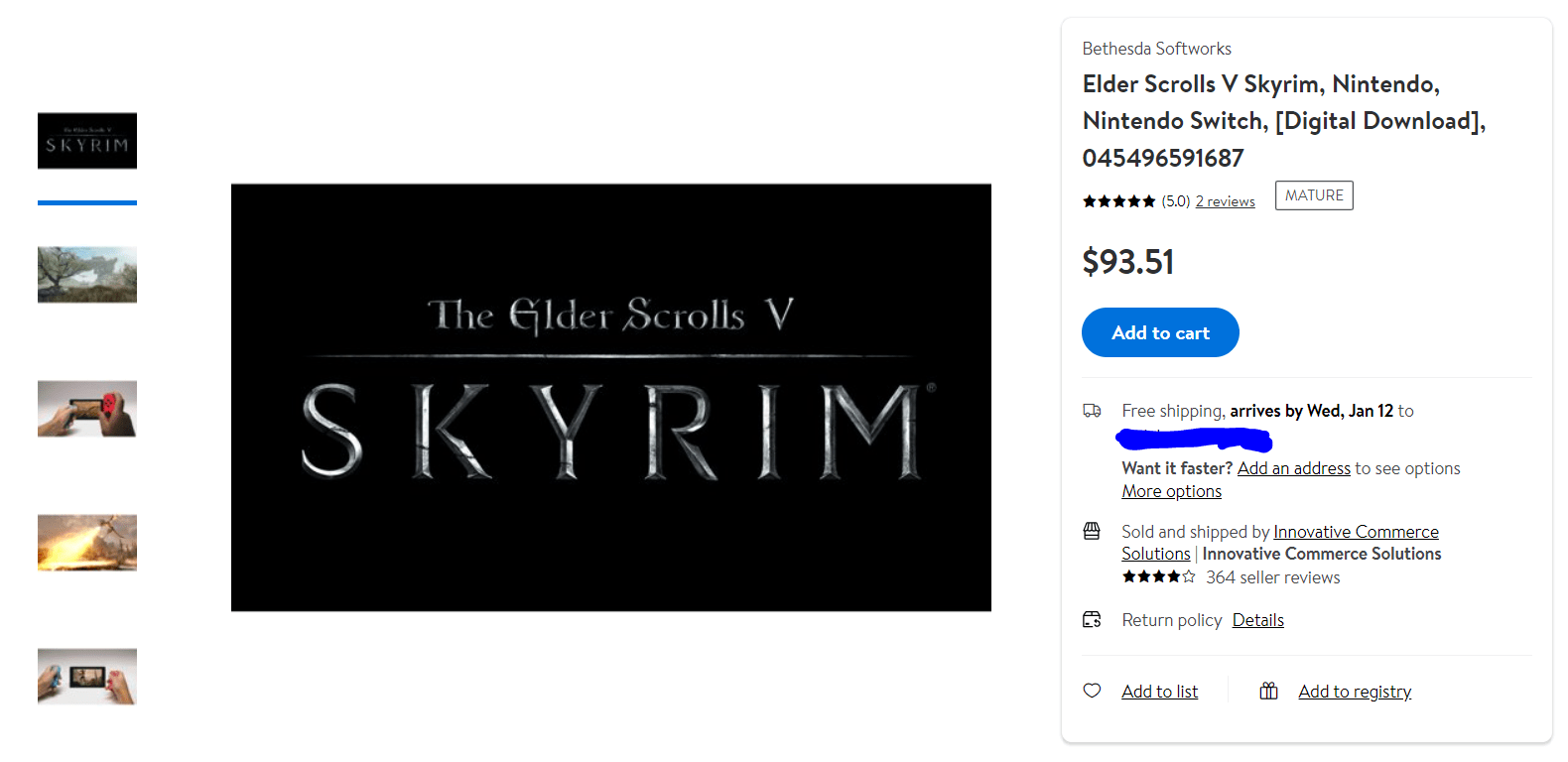Click the Bethesda Softworks brand name
Screen dimensions: 1568x762
pos(1156,48)
